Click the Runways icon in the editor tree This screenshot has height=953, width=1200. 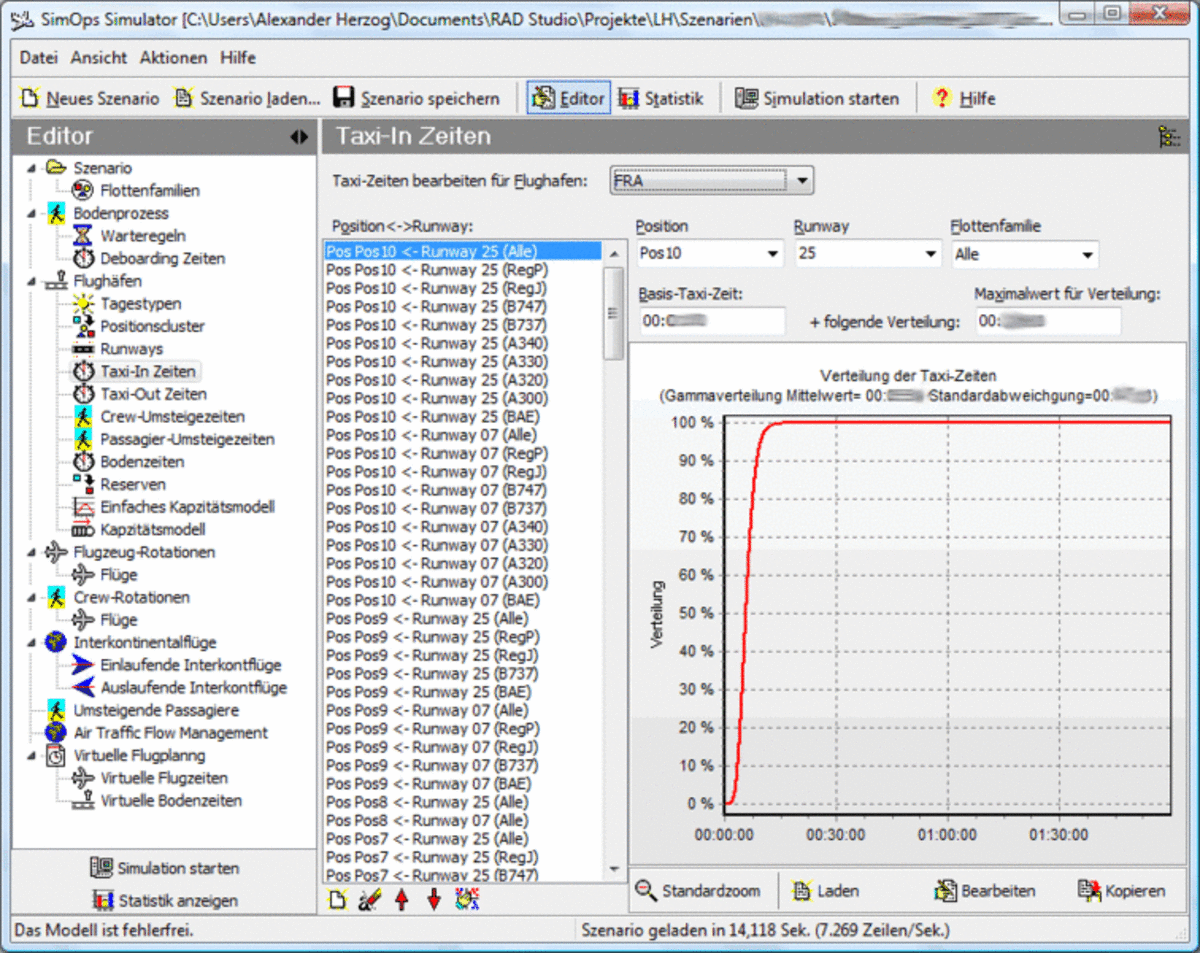84,349
